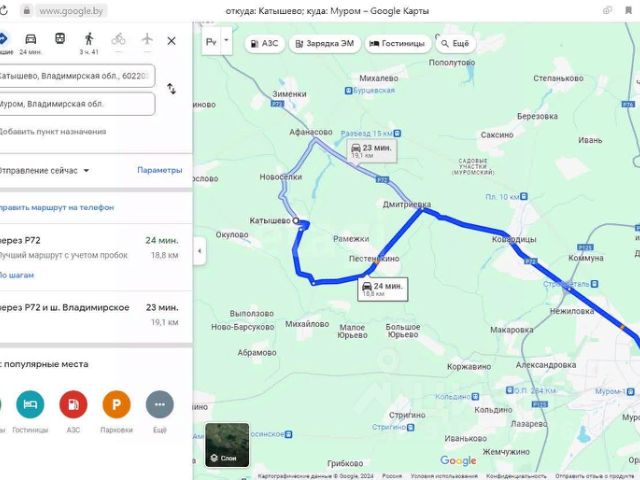The height and width of the screenshot is (480, 640).
Task: Select public transit travel mode icon
Action: [60, 39]
